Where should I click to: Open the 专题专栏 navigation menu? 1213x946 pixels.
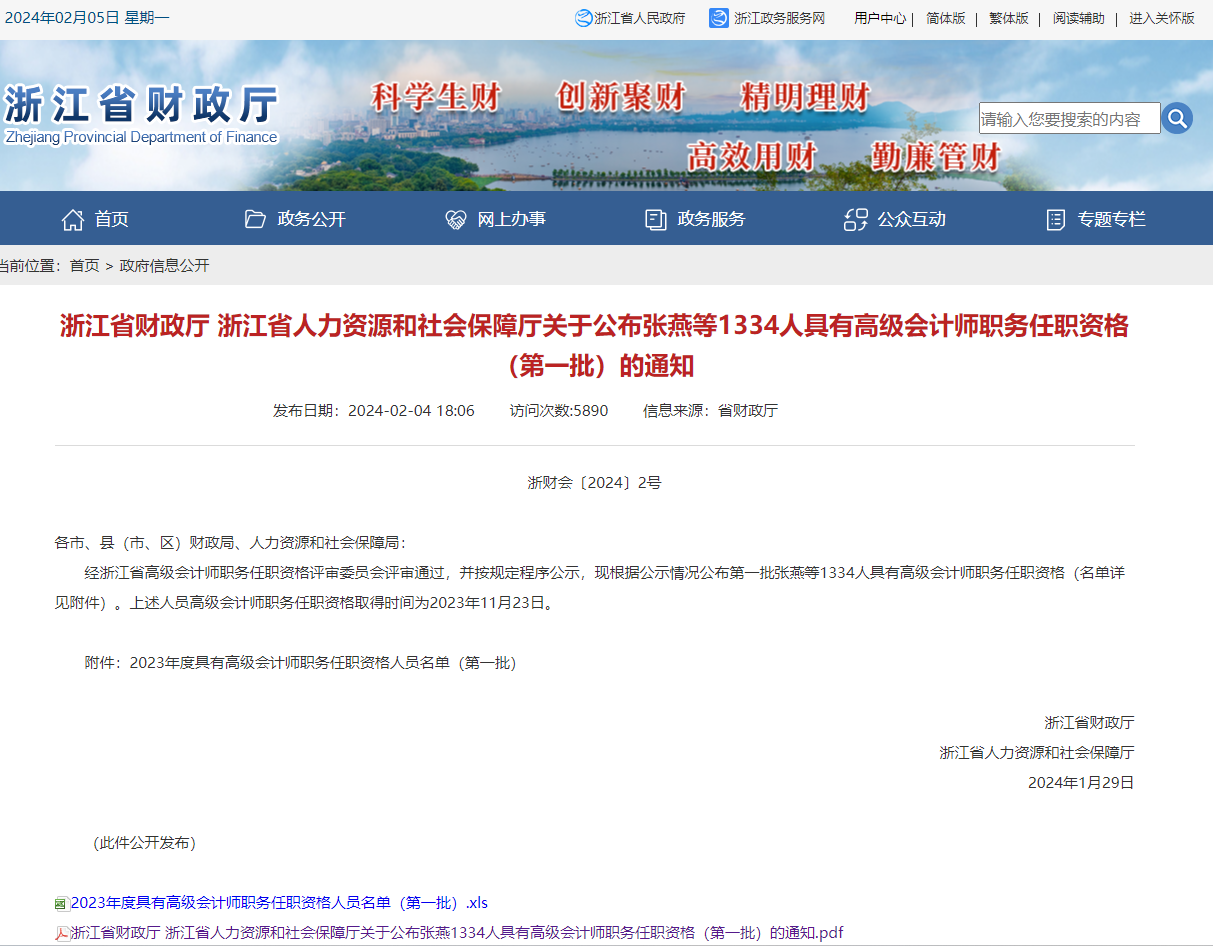coord(1112,219)
